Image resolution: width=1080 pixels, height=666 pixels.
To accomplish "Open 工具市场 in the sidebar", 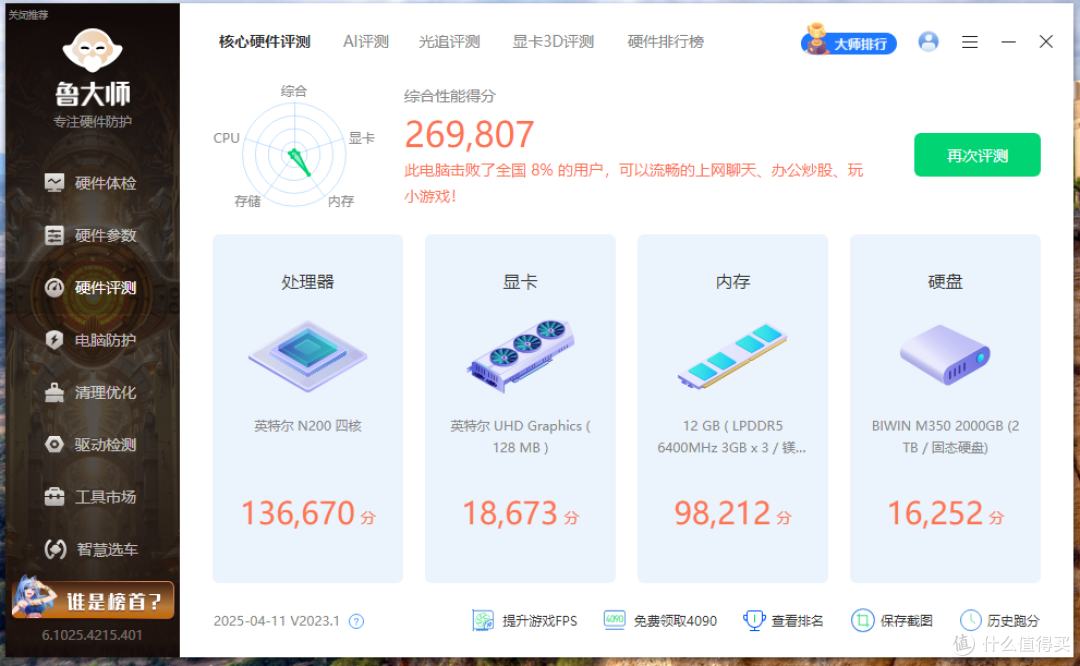I will point(90,497).
